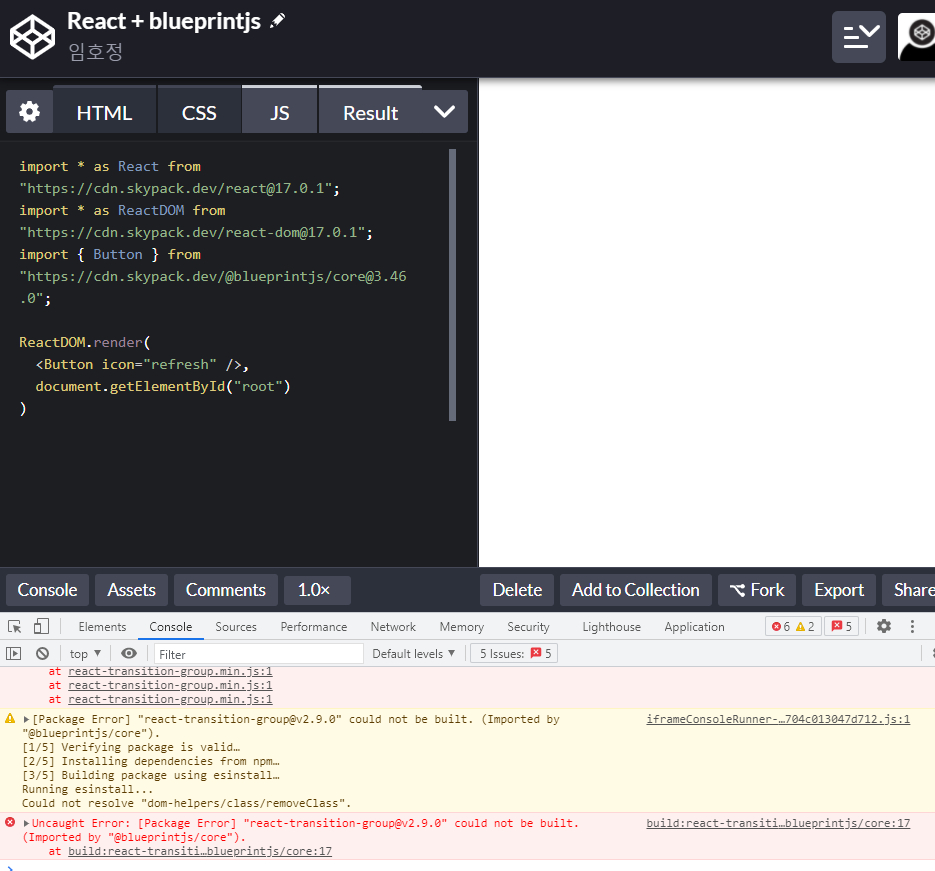Screen dimensions: 935x871
Task: Open DevTools settings gear
Action: 884,626
